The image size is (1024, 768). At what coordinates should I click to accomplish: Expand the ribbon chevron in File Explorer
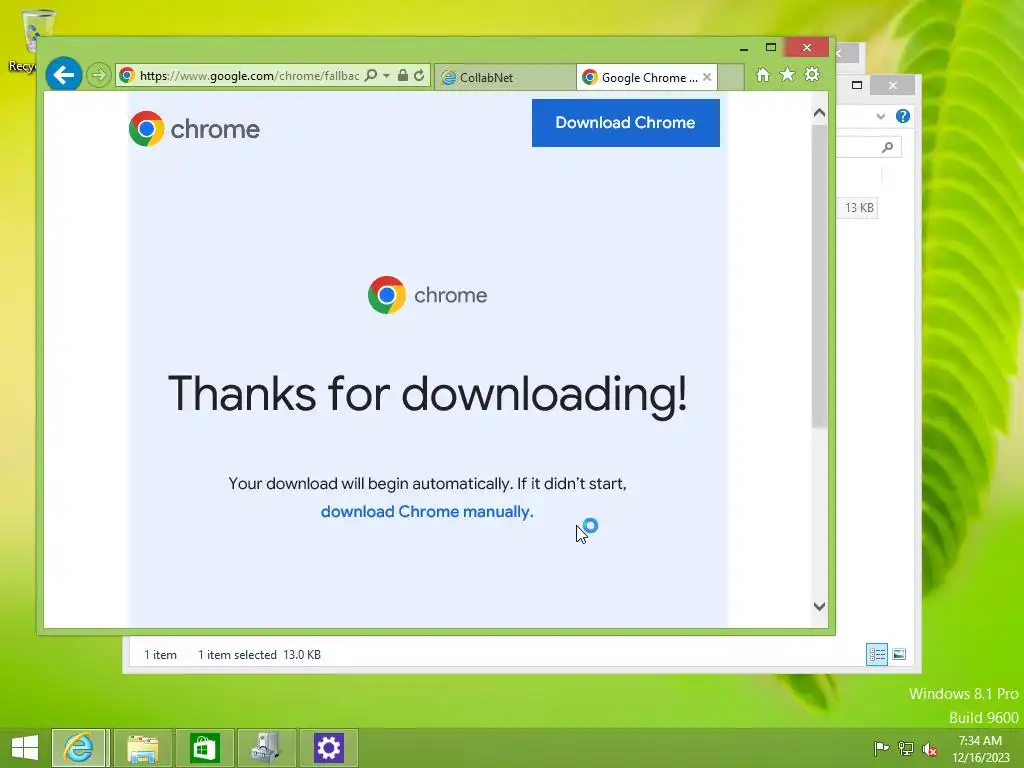tap(880, 116)
